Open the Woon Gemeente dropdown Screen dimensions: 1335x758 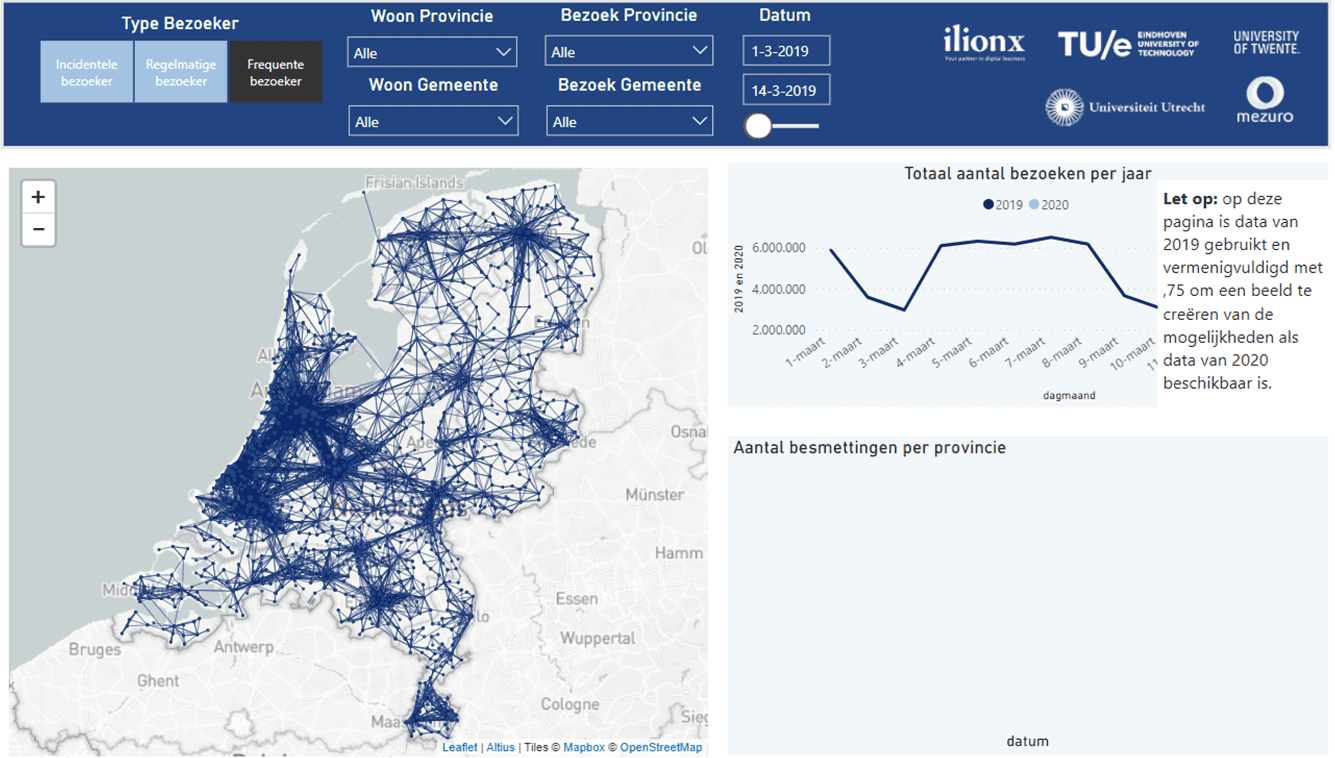[x=432, y=121]
